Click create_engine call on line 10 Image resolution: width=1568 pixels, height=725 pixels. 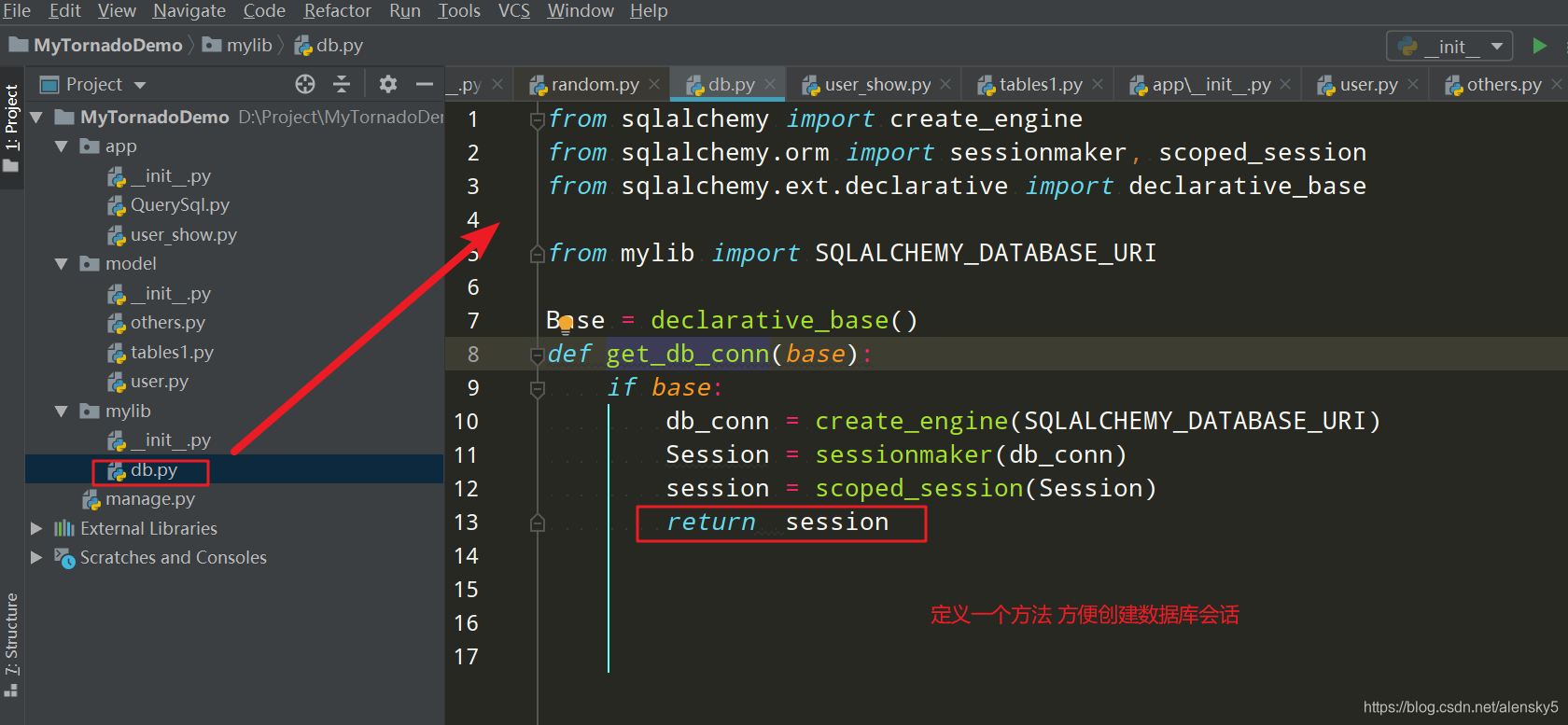(912, 422)
